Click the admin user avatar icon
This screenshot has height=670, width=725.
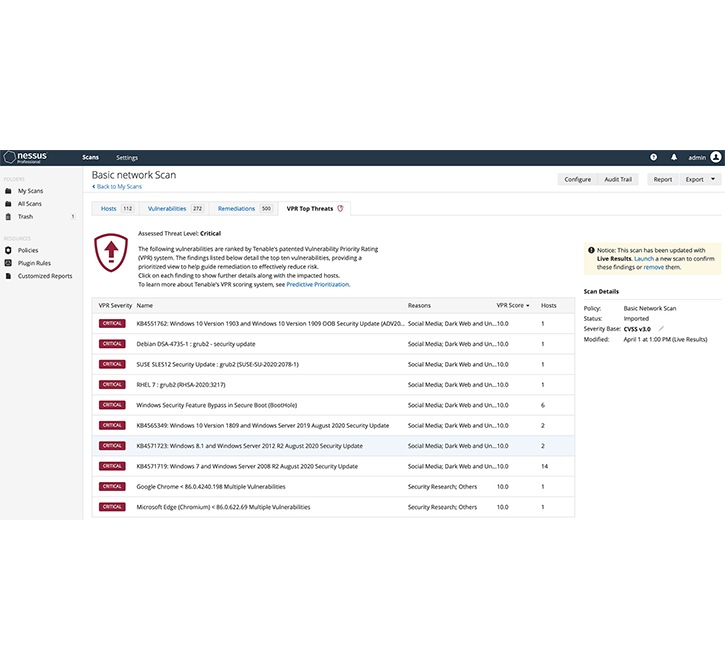[716, 157]
